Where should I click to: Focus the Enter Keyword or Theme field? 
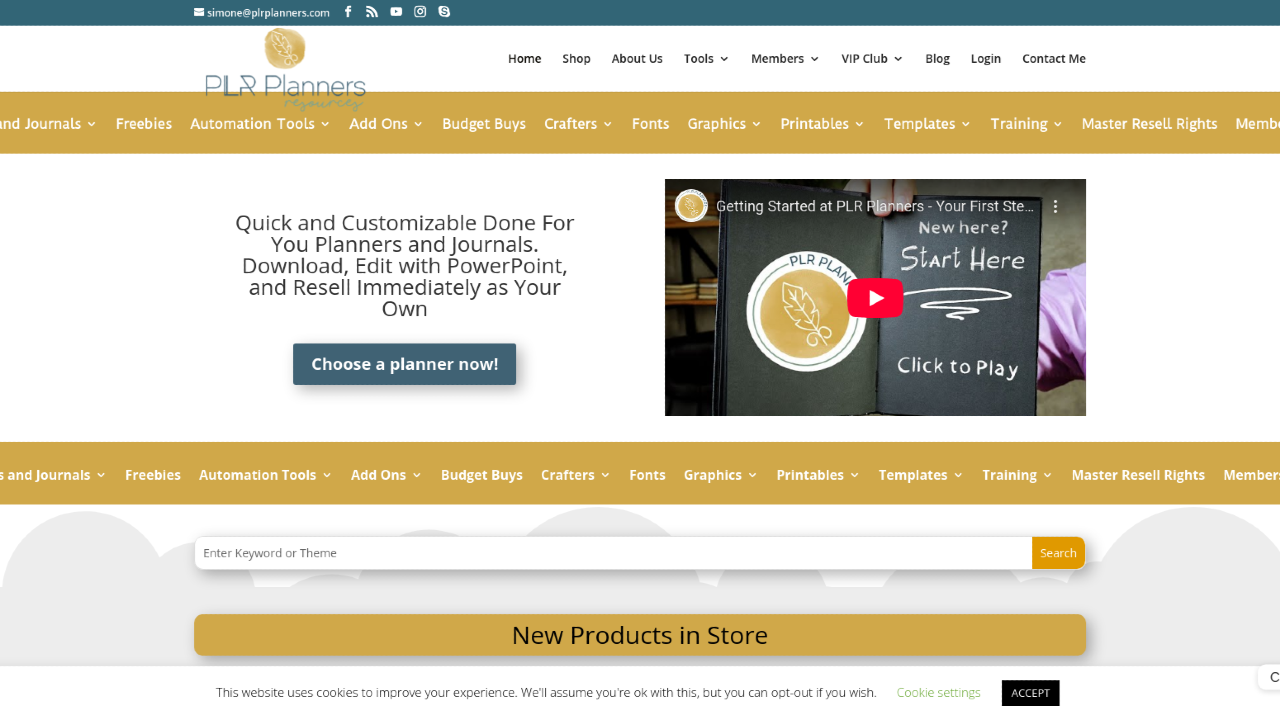click(613, 553)
